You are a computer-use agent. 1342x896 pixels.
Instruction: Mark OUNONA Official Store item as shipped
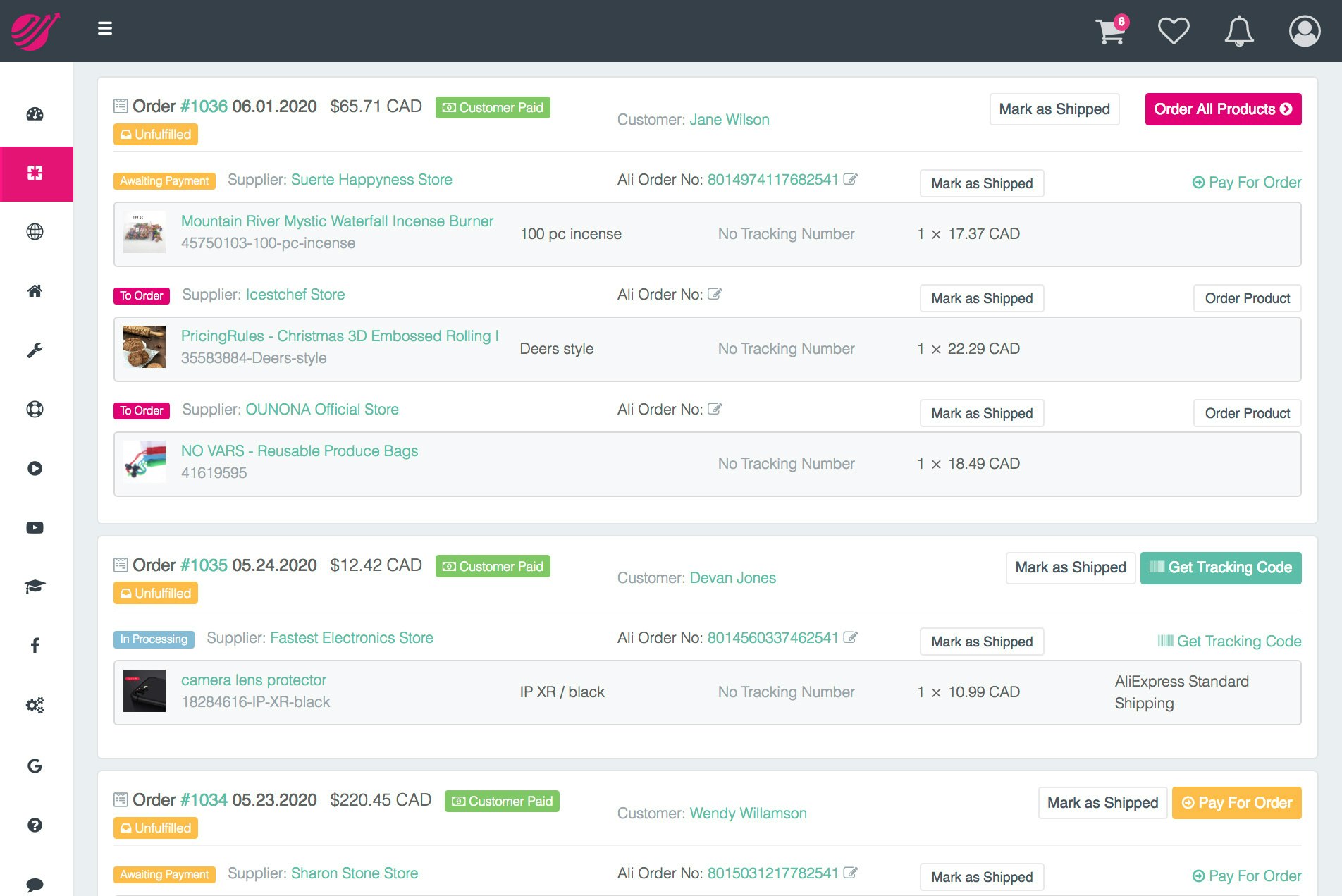point(982,413)
